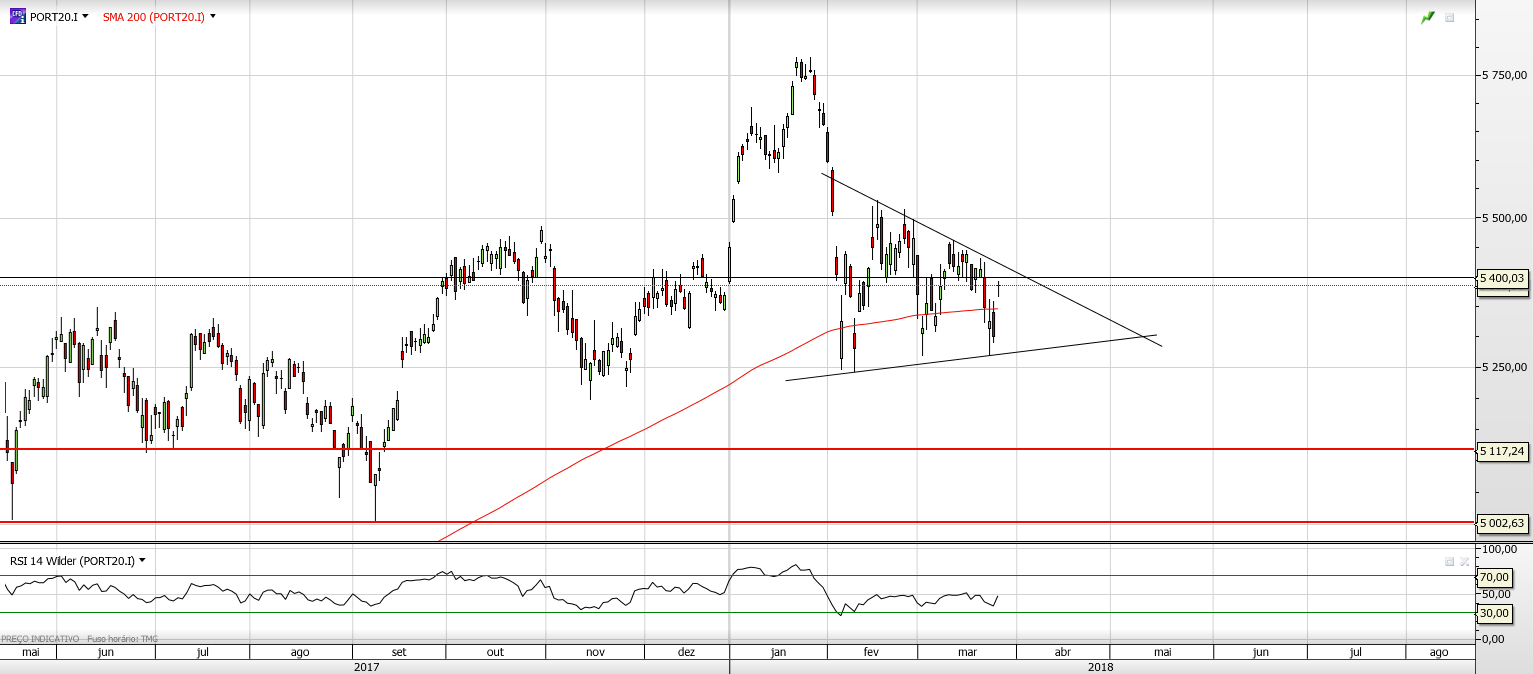The image size is (1533, 674).
Task: Click the 'set' month label on time axis
Action: coord(399,652)
